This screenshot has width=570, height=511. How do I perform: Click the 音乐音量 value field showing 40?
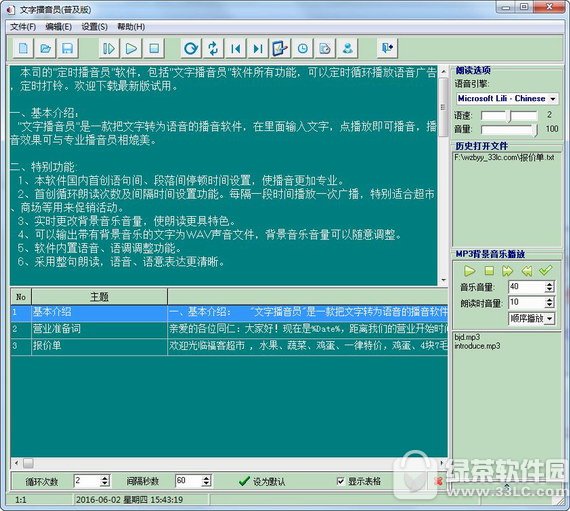[526, 287]
